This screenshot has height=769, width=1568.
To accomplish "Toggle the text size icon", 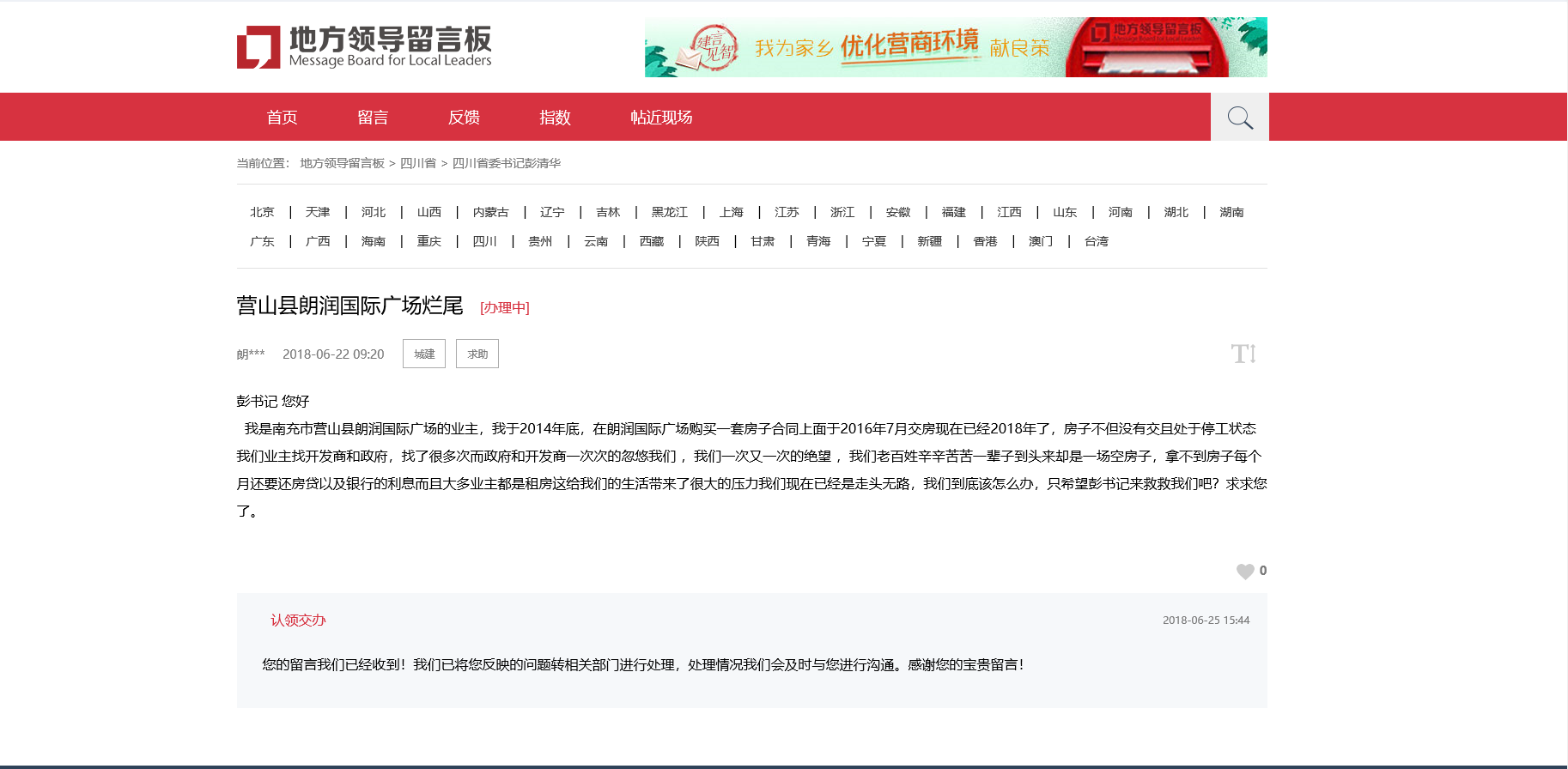I will 1243,354.
